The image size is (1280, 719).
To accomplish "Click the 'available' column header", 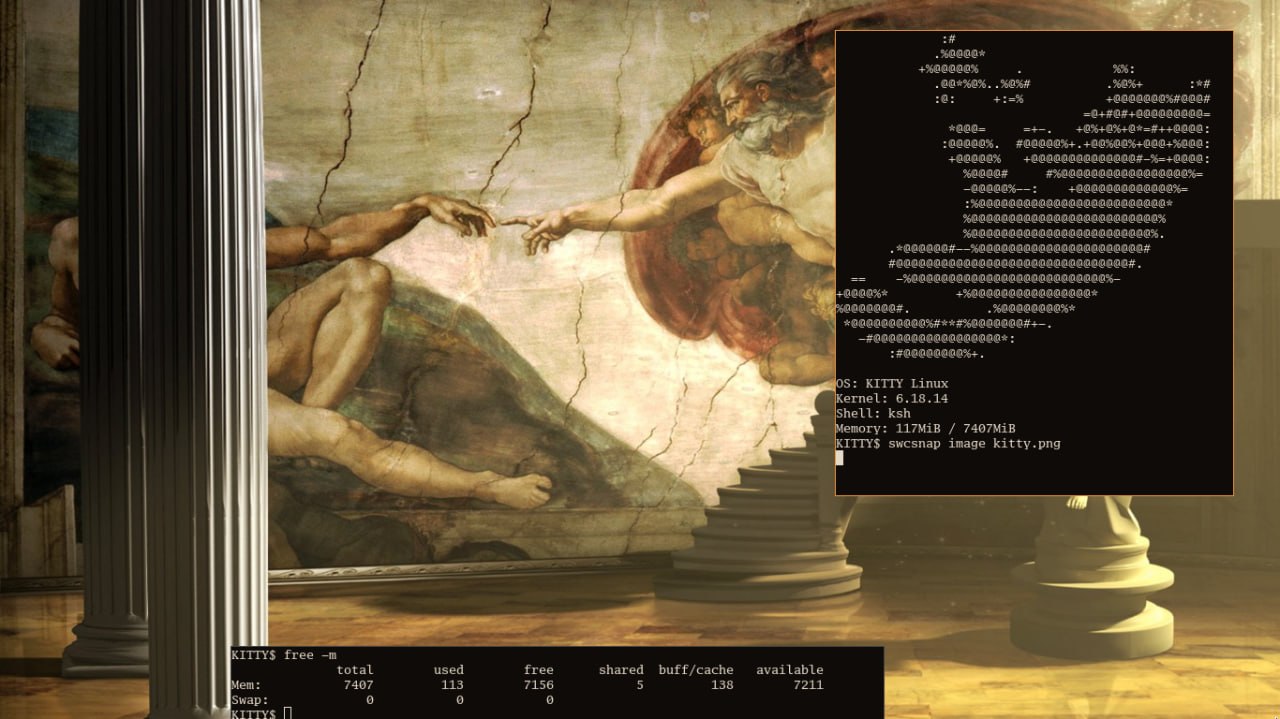I will point(790,670).
